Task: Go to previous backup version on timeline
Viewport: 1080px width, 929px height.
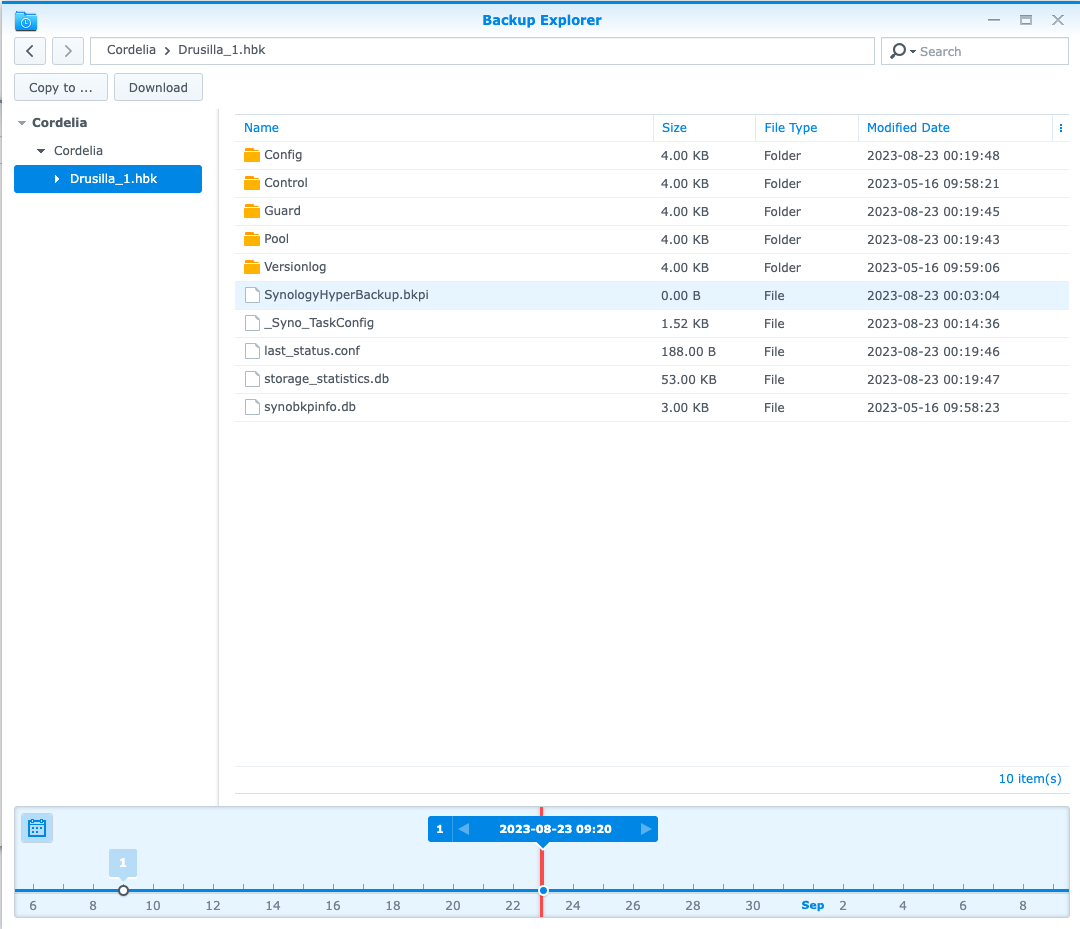Action: pyautogui.click(x=463, y=828)
